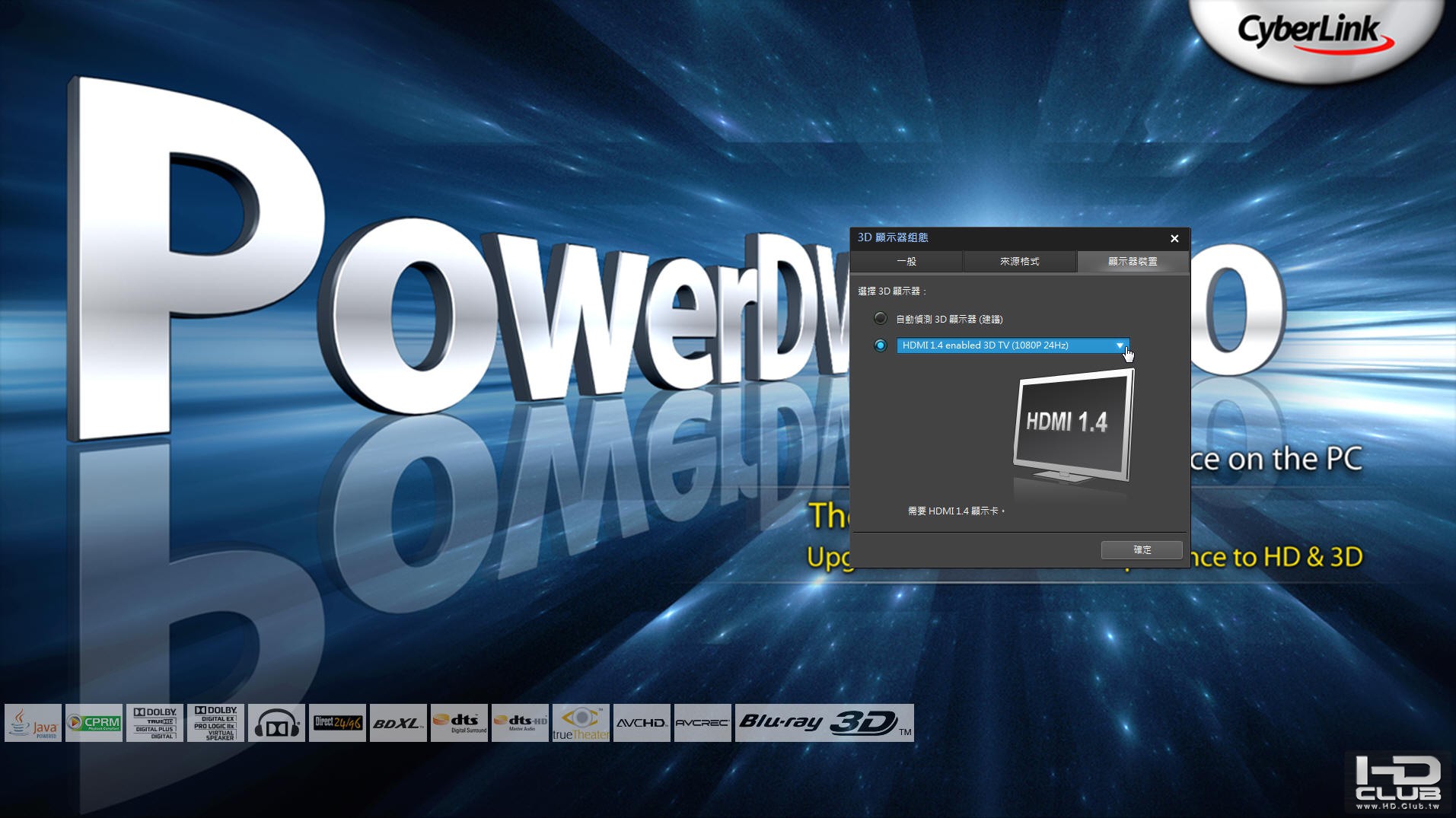Open the 來源格式 tab
Screen dimensions: 1456x818
pyautogui.click(x=1019, y=261)
